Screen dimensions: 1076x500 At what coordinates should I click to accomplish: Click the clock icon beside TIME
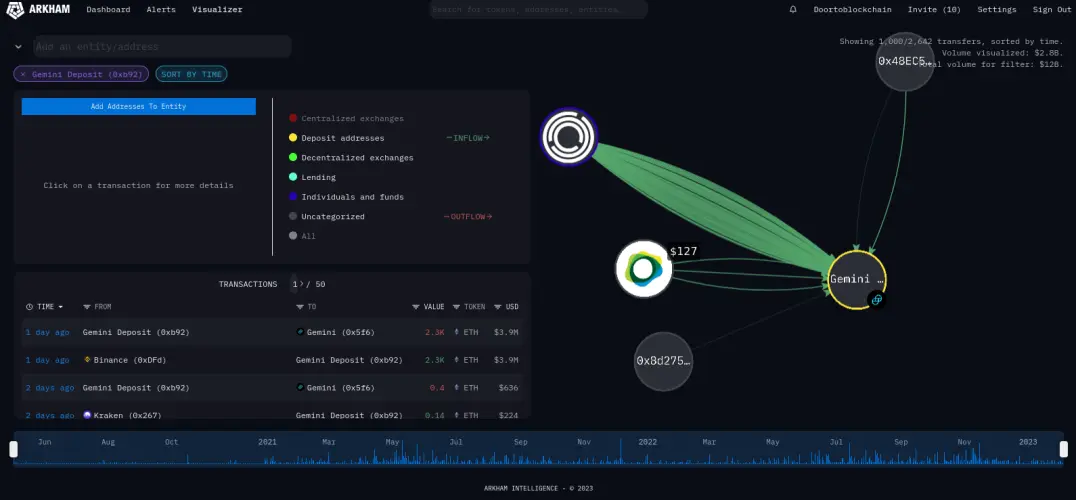pos(29,307)
